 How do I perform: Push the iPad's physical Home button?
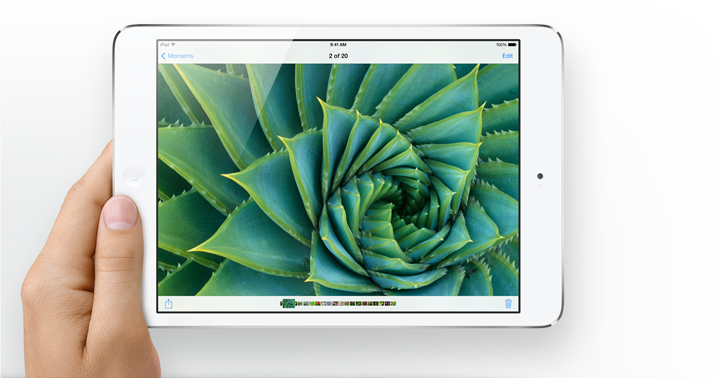point(133,176)
